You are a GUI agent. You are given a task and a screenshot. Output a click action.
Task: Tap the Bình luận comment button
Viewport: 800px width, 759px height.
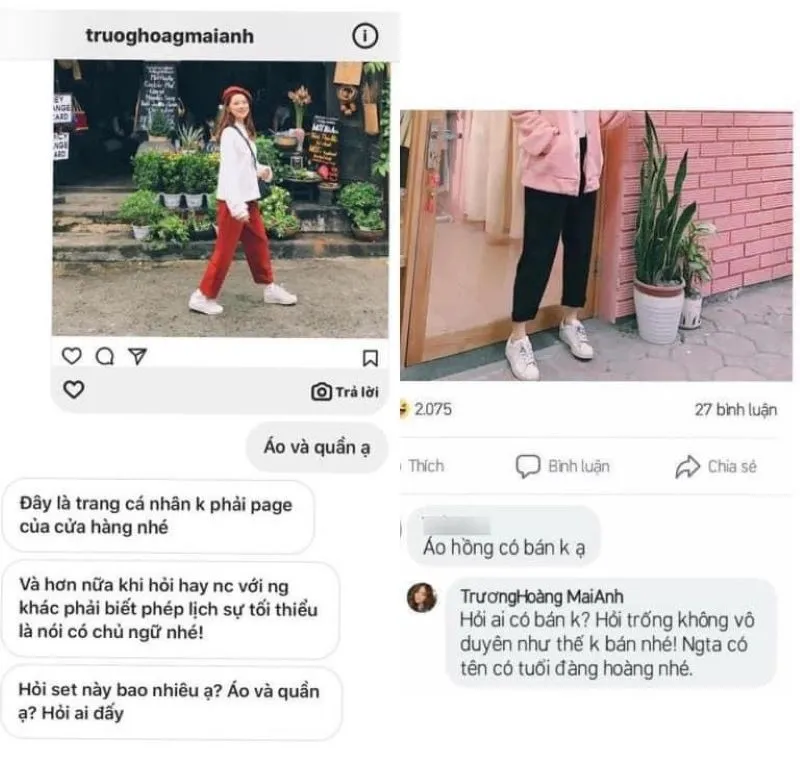563,466
